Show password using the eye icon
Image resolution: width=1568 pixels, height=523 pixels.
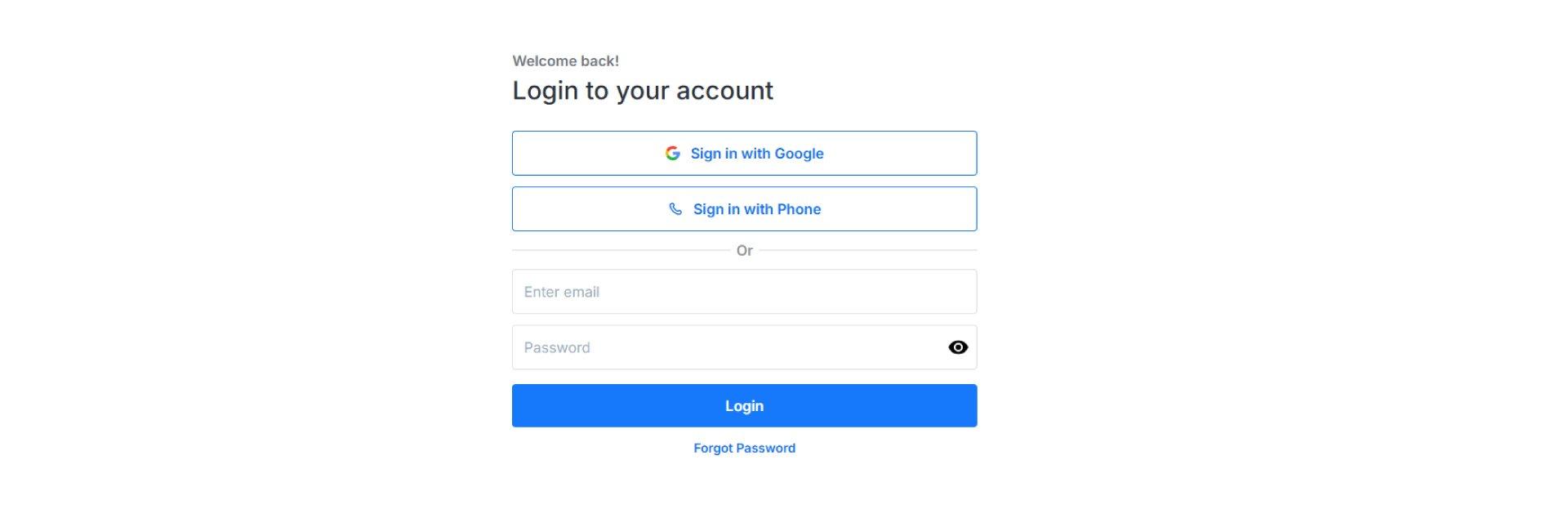tap(958, 347)
